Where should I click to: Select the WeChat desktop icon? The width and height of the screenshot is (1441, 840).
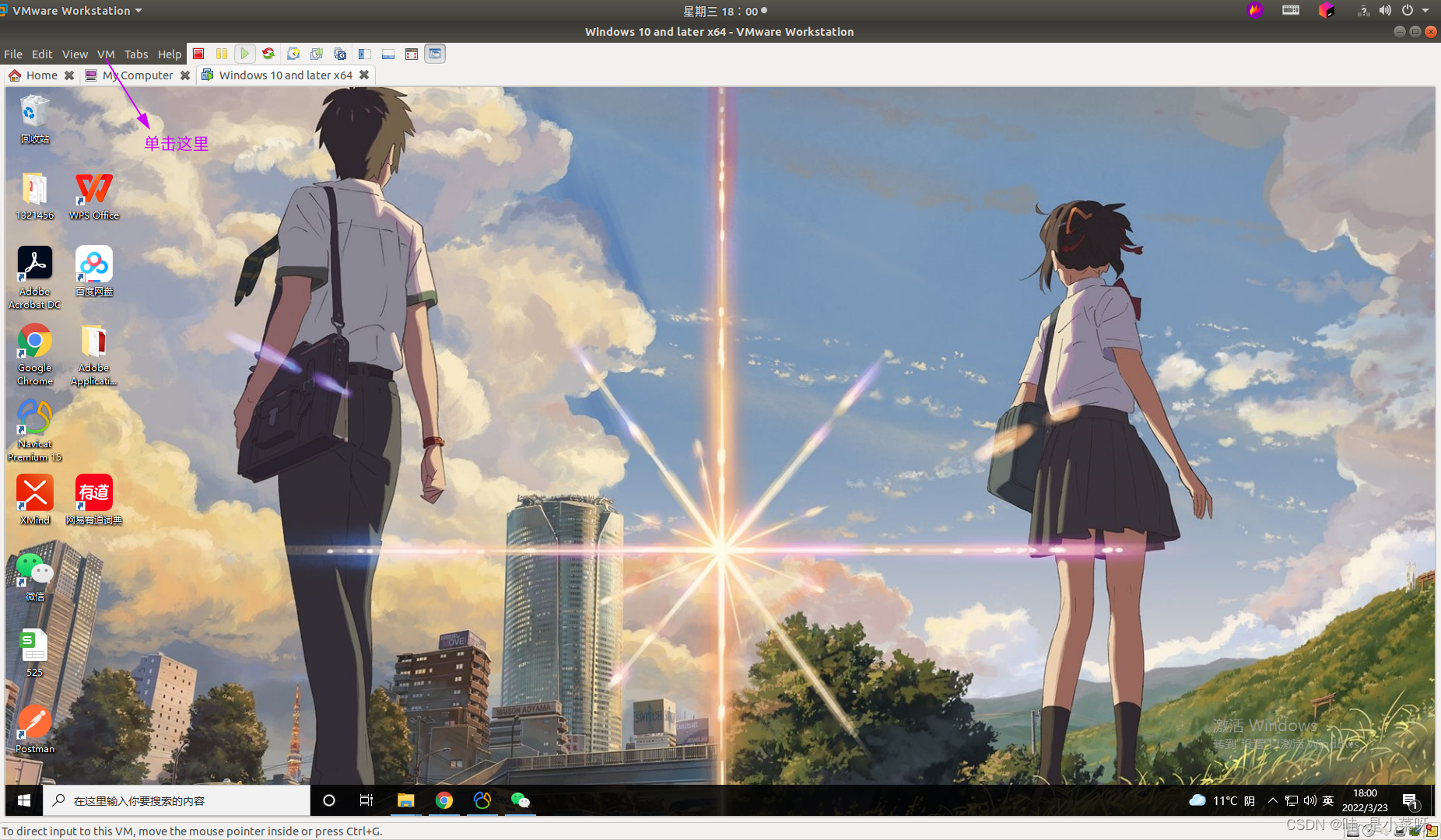point(34,576)
